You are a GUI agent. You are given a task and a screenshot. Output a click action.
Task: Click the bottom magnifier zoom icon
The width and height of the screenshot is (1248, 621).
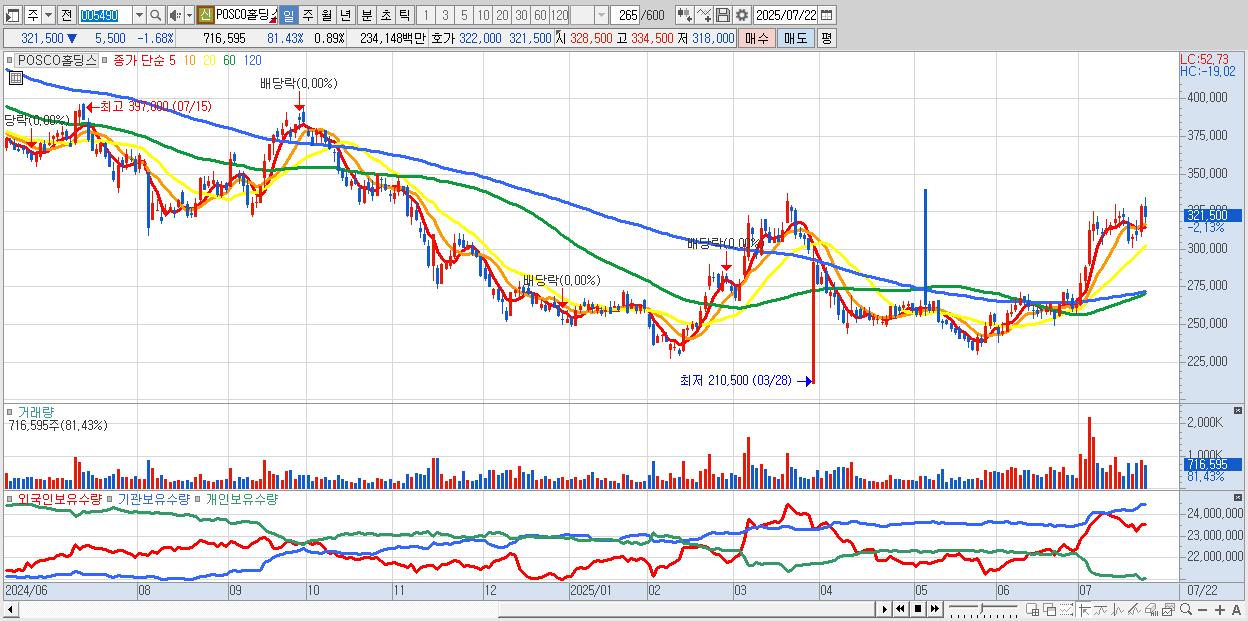1185,610
